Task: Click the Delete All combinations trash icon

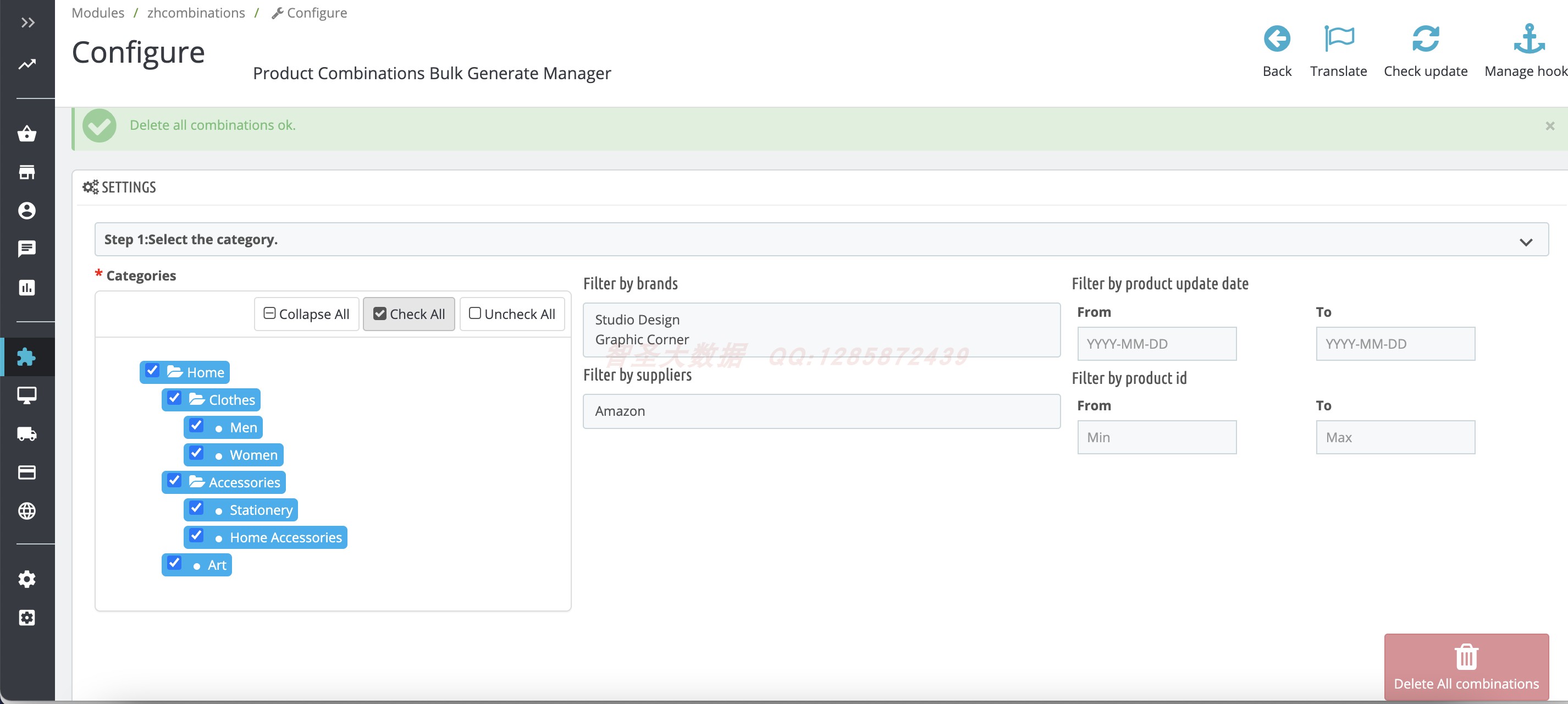Action: tap(1465, 657)
